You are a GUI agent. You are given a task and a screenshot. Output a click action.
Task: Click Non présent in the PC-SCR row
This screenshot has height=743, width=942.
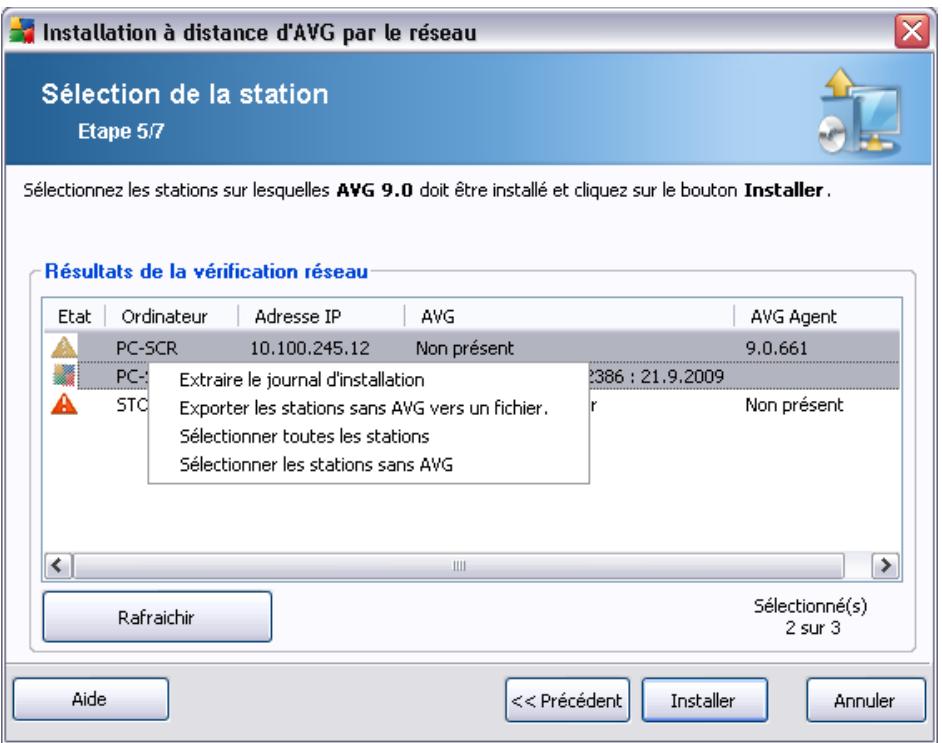pyautogui.click(x=465, y=348)
